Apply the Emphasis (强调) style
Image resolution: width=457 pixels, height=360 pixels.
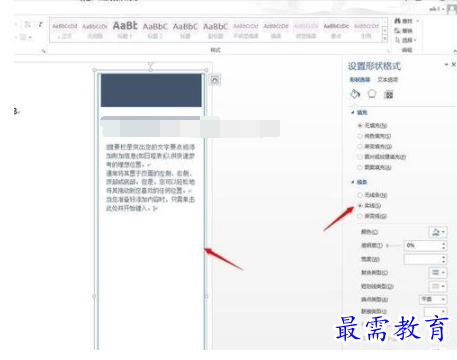pos(276,30)
